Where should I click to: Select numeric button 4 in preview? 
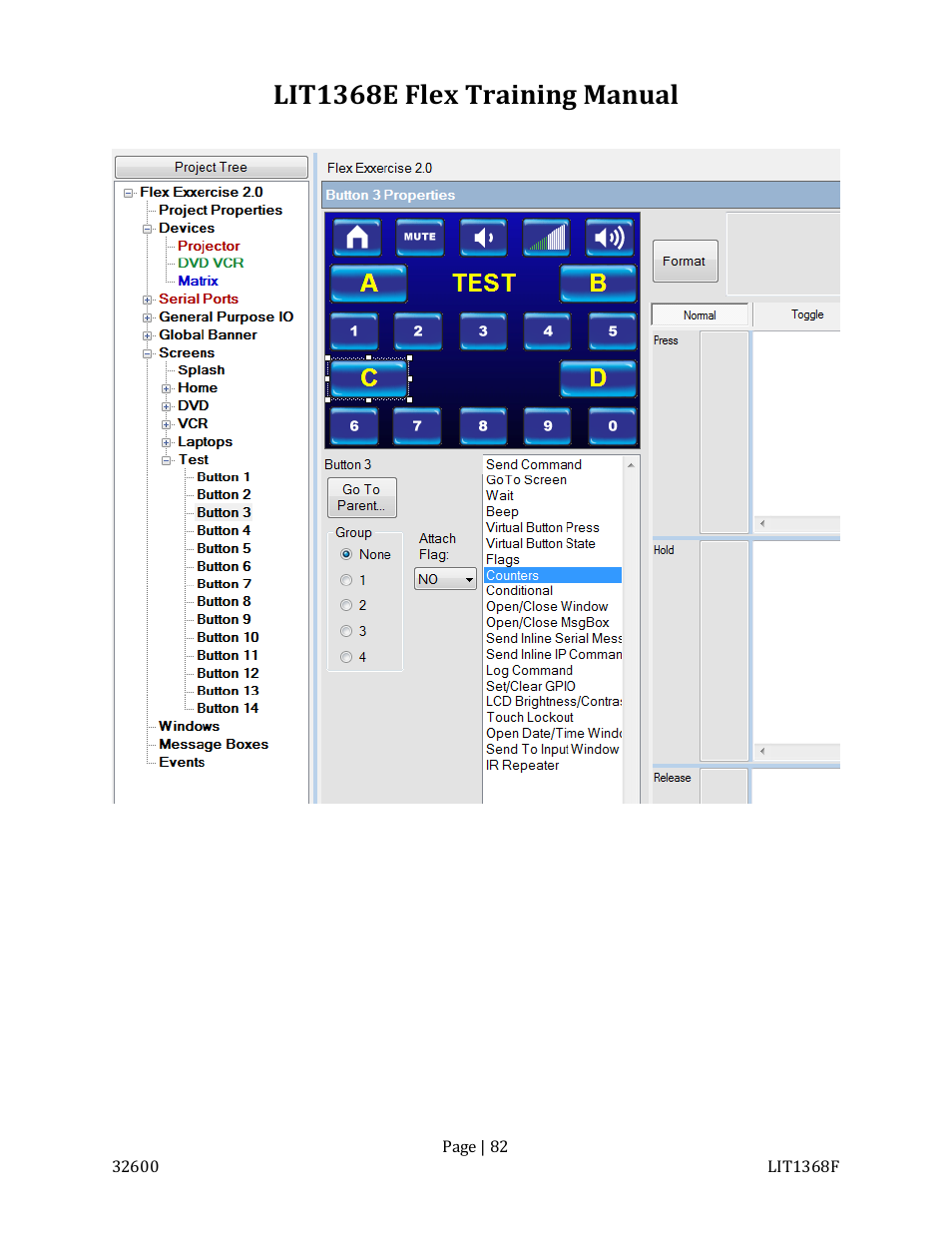click(548, 331)
